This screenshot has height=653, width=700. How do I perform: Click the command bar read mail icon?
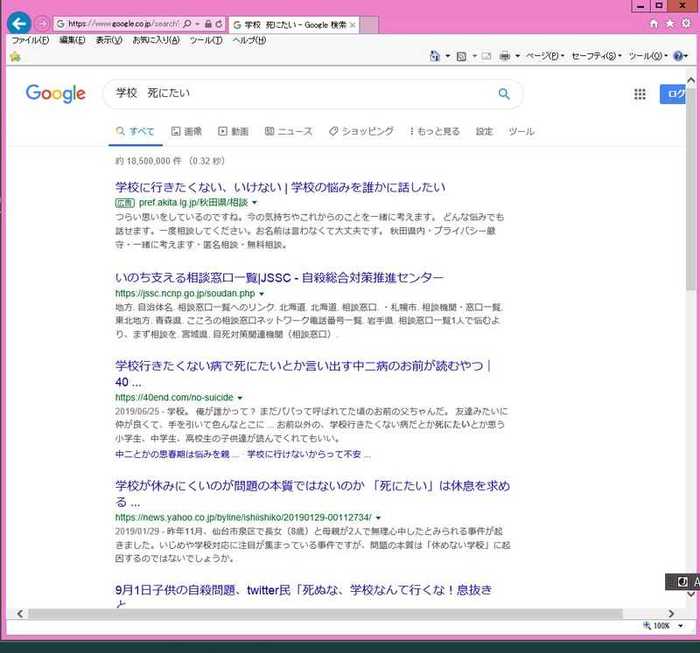coord(486,56)
